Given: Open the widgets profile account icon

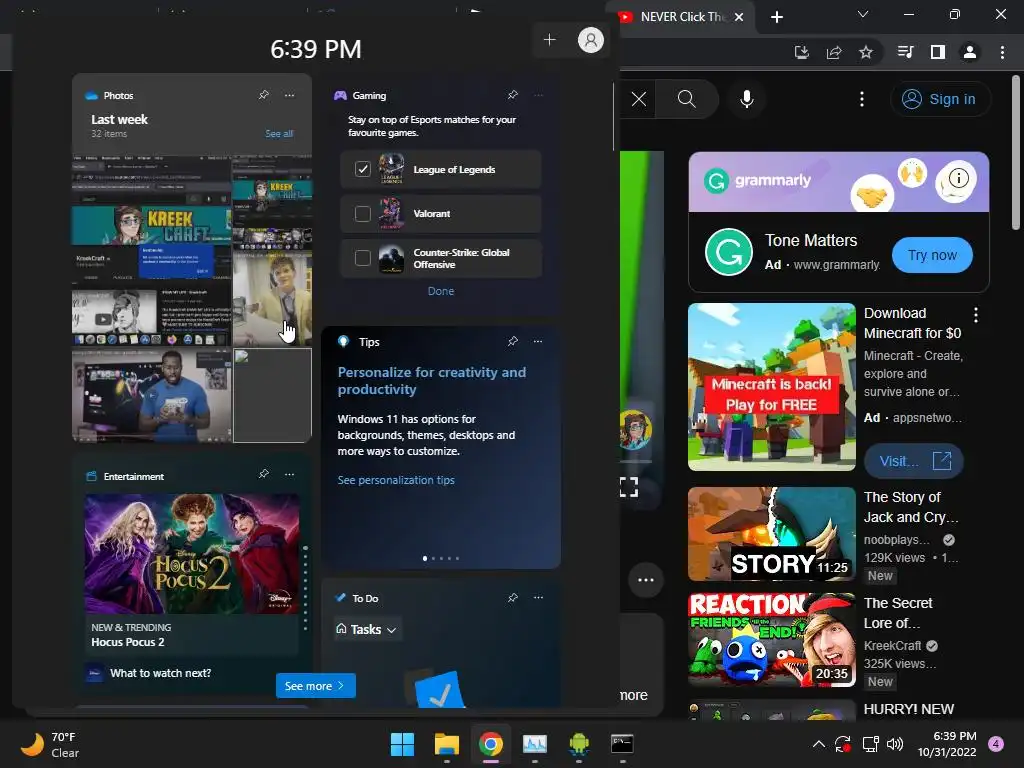Looking at the screenshot, I should (590, 40).
